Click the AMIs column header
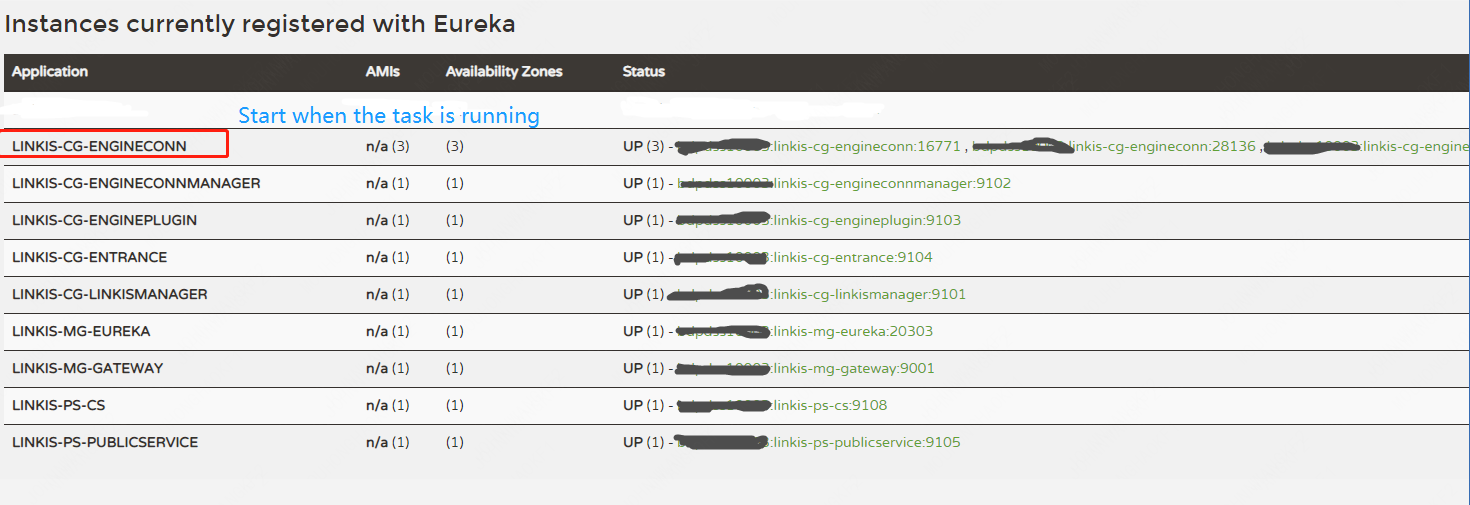The image size is (1470, 505). (x=382, y=72)
